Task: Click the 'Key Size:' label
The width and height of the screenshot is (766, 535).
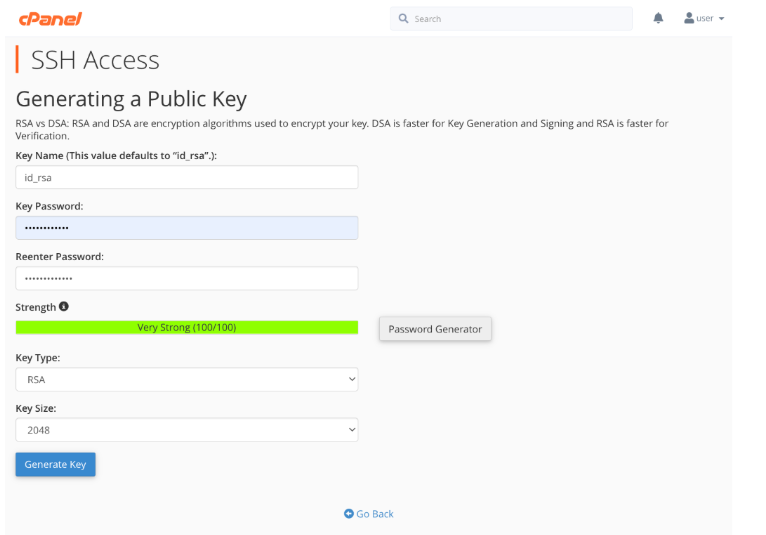Action: point(36,408)
